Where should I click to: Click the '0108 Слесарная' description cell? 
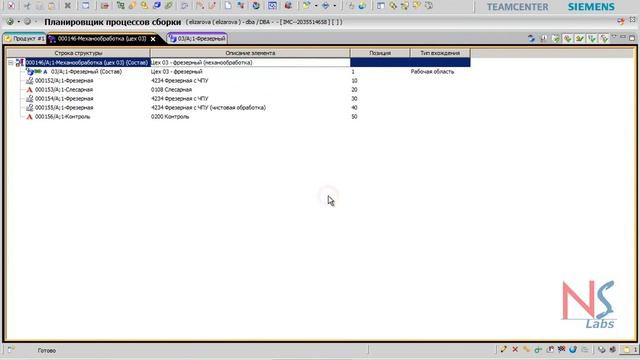click(171, 90)
